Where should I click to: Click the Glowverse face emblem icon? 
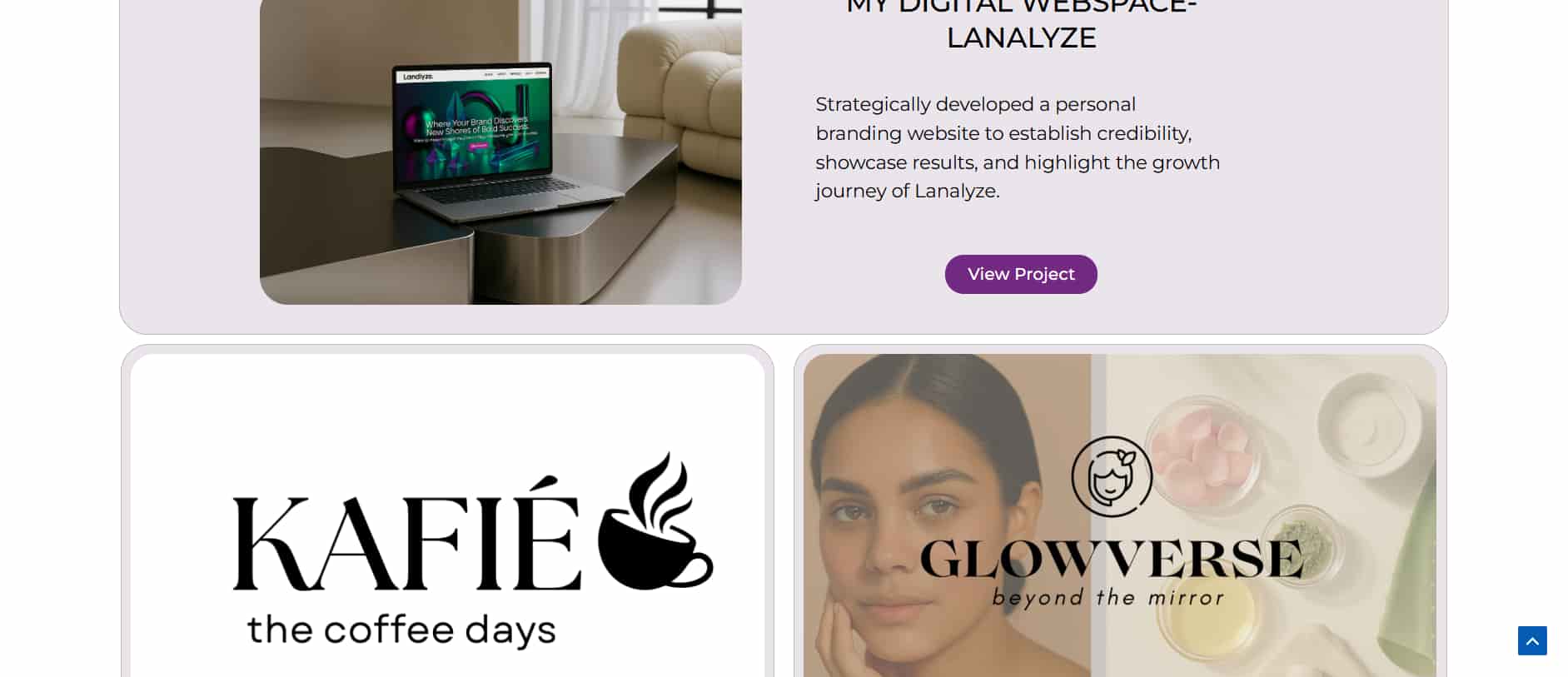[x=1112, y=476]
